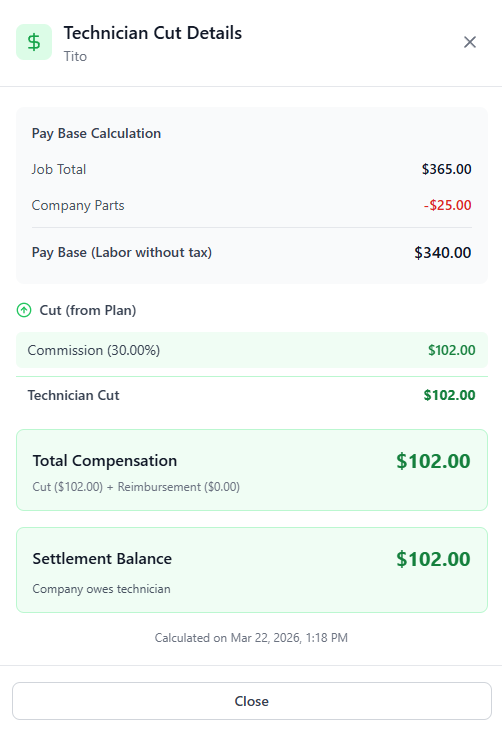Click the Job Total amount $365.00
The width and height of the screenshot is (502, 732).
[x=446, y=169]
